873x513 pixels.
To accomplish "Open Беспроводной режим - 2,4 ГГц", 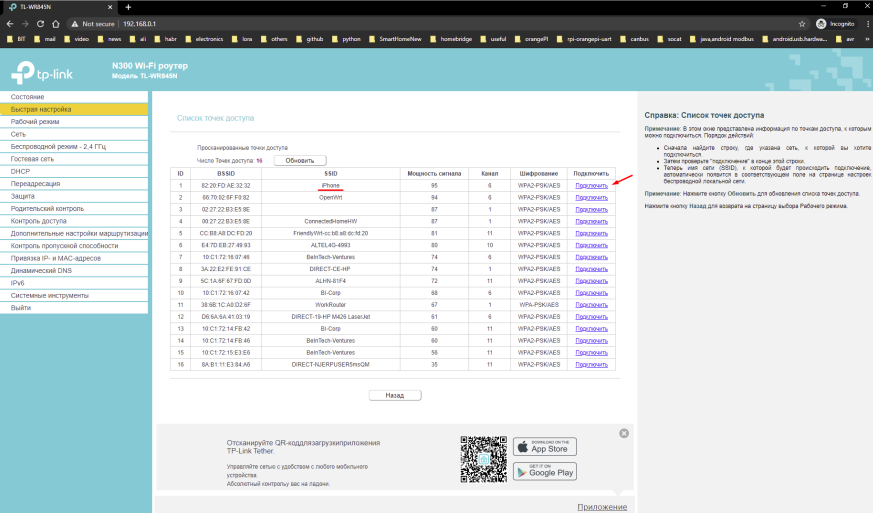I will [x=74, y=146].
